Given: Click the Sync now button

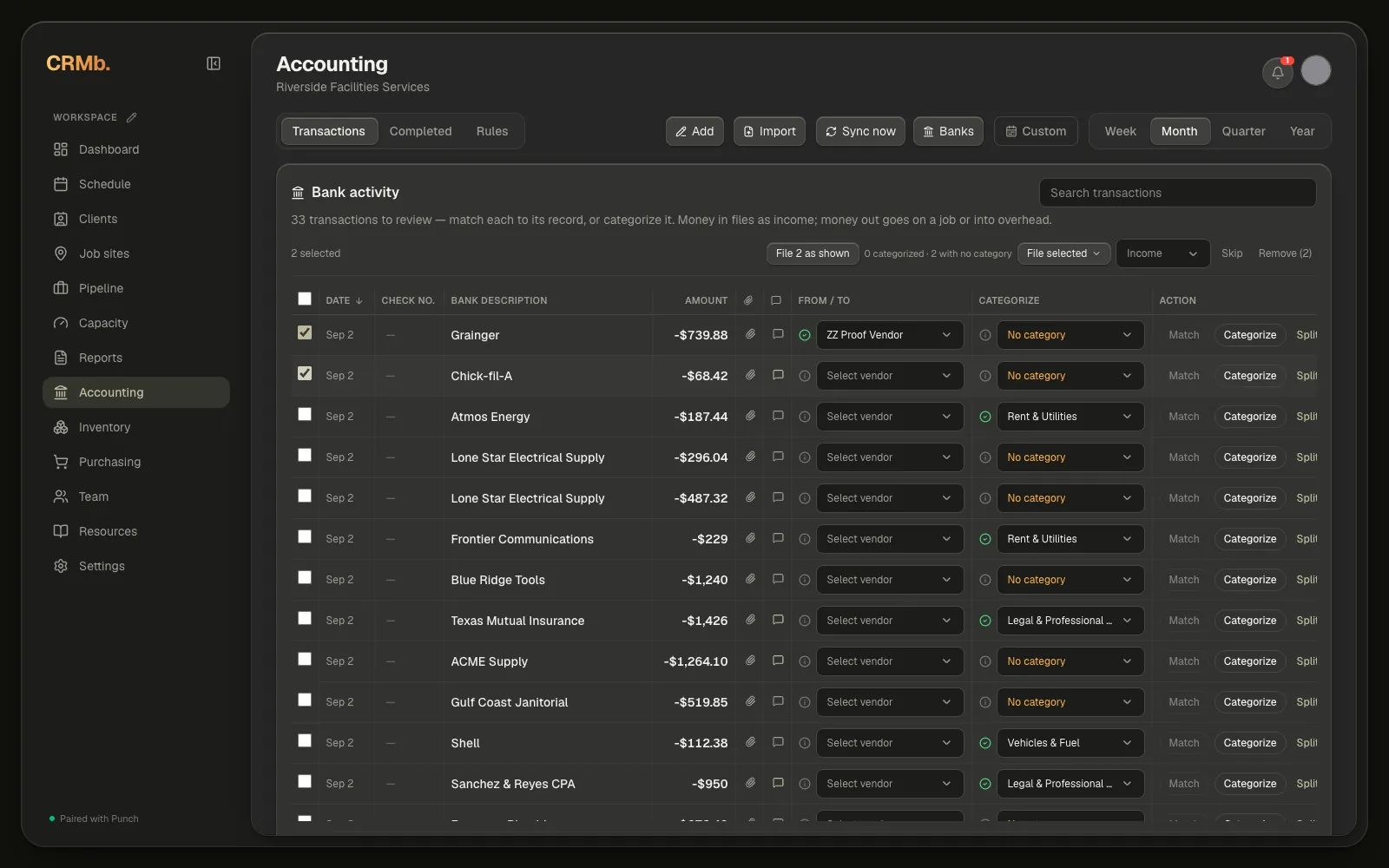Looking at the screenshot, I should [860, 131].
